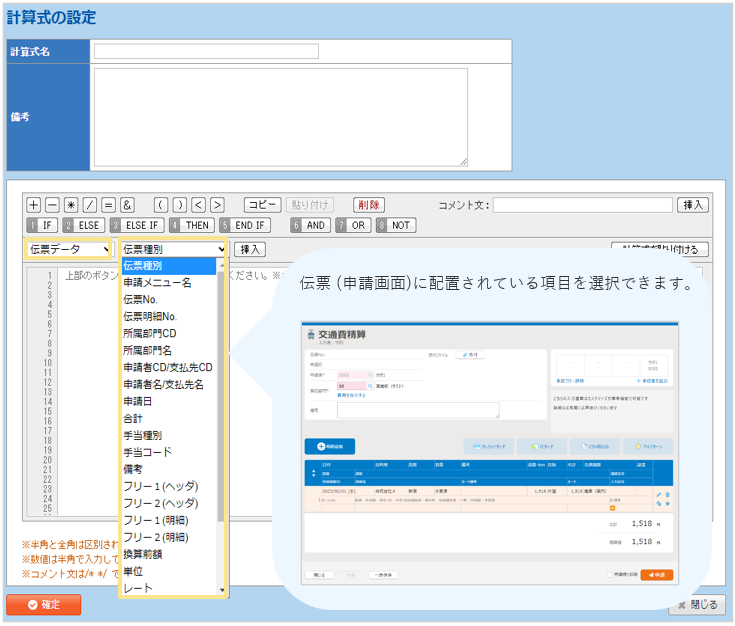The width and height of the screenshot is (735, 626).
Task: Click the minus operator button
Action: 53,205
